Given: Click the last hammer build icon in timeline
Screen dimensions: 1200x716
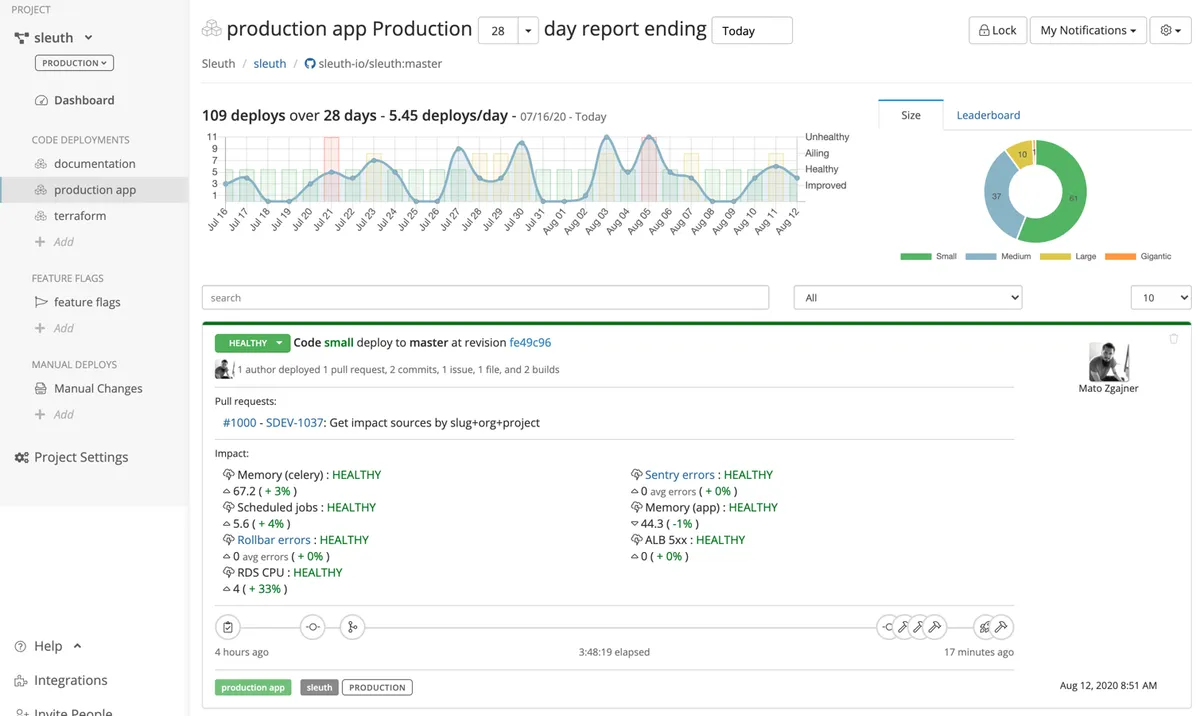Looking at the screenshot, I should tap(1001, 627).
